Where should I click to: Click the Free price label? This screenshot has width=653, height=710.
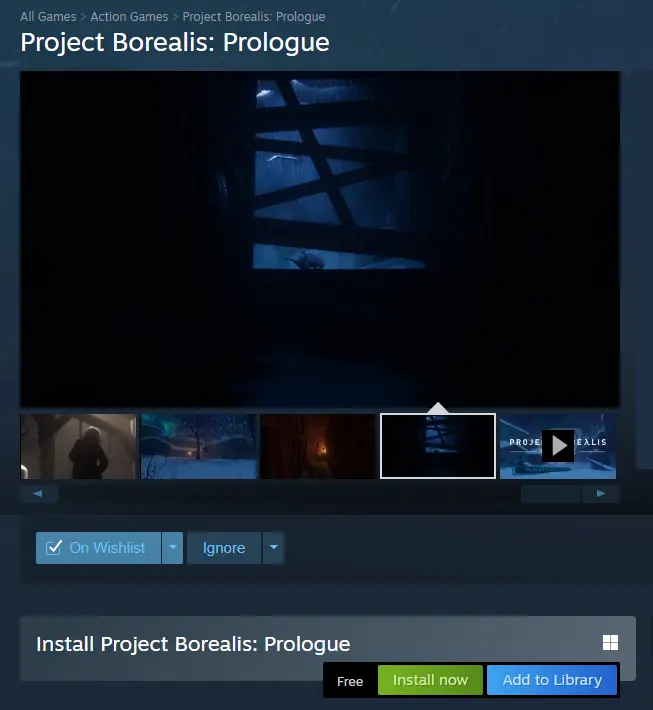[x=350, y=681]
